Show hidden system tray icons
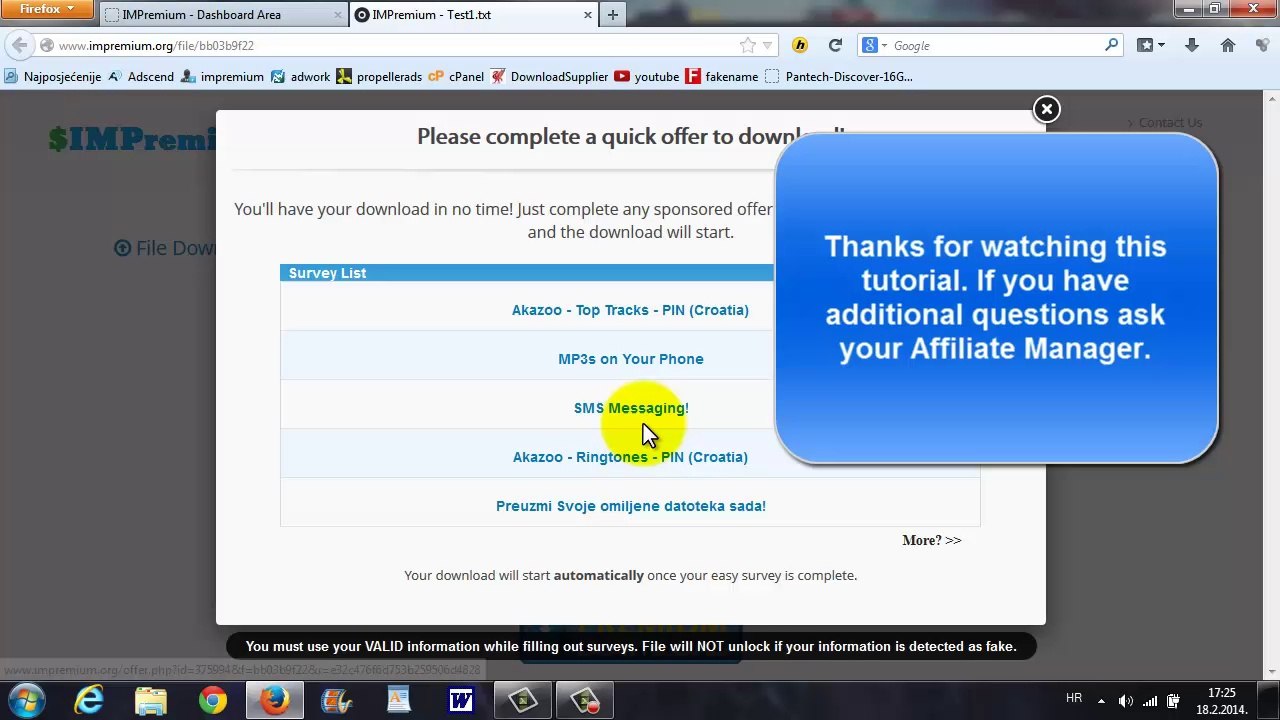The height and width of the screenshot is (720, 1280). coord(1101,701)
